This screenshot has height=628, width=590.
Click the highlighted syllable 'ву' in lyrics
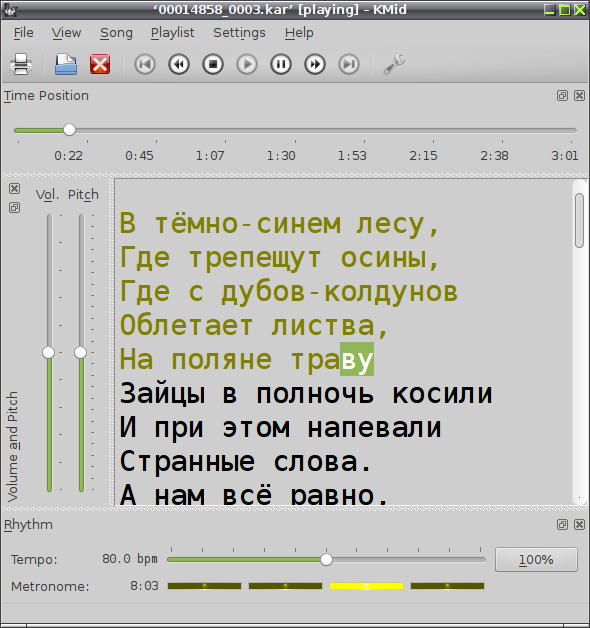point(357,359)
